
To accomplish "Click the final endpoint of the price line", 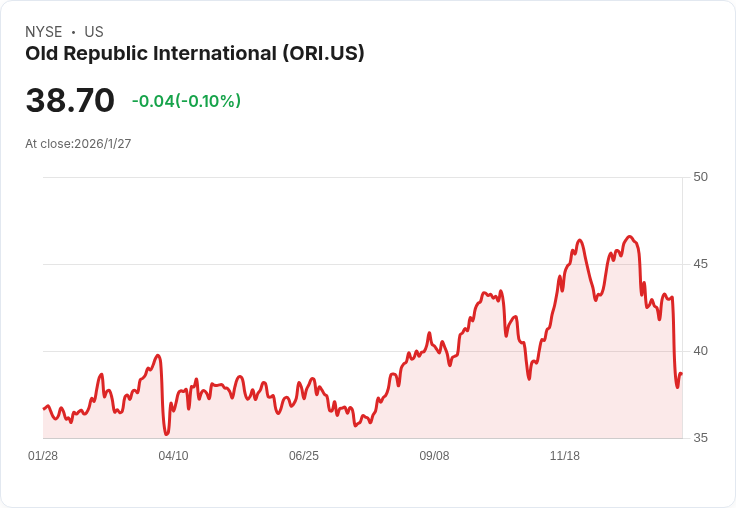I will [681, 374].
